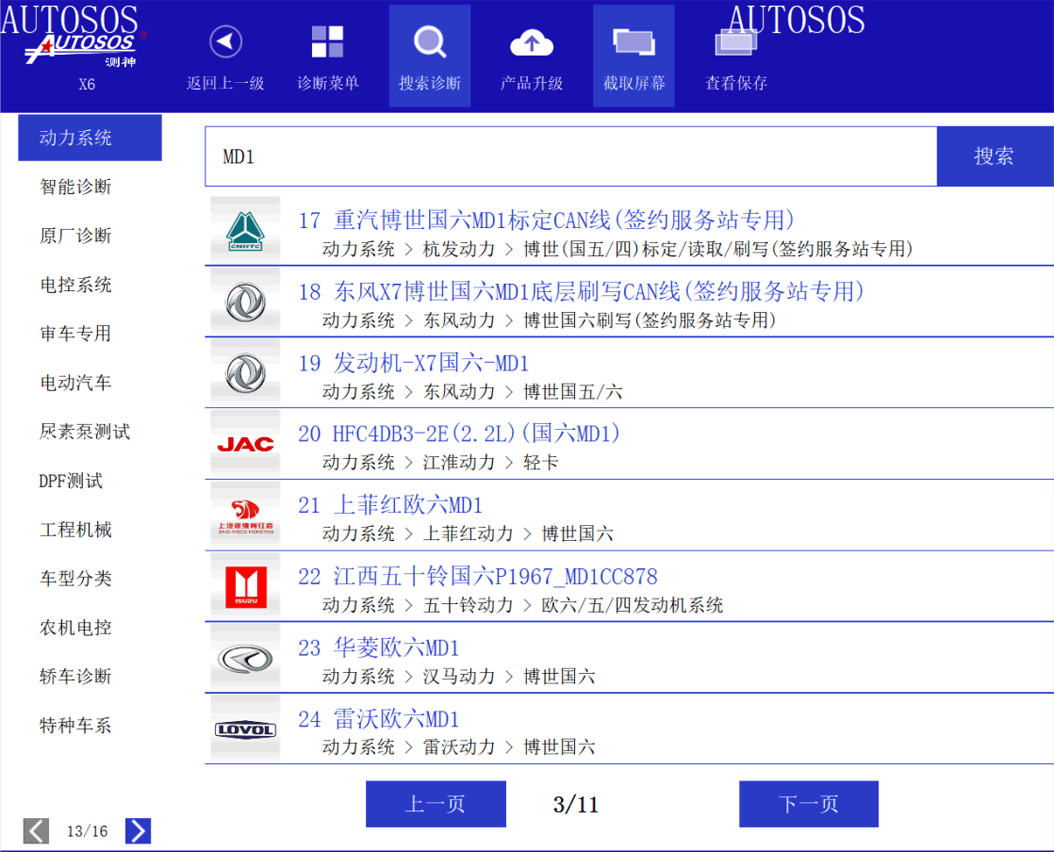Open 电控系统 sidebar item
The height and width of the screenshot is (852, 1054).
[75, 285]
